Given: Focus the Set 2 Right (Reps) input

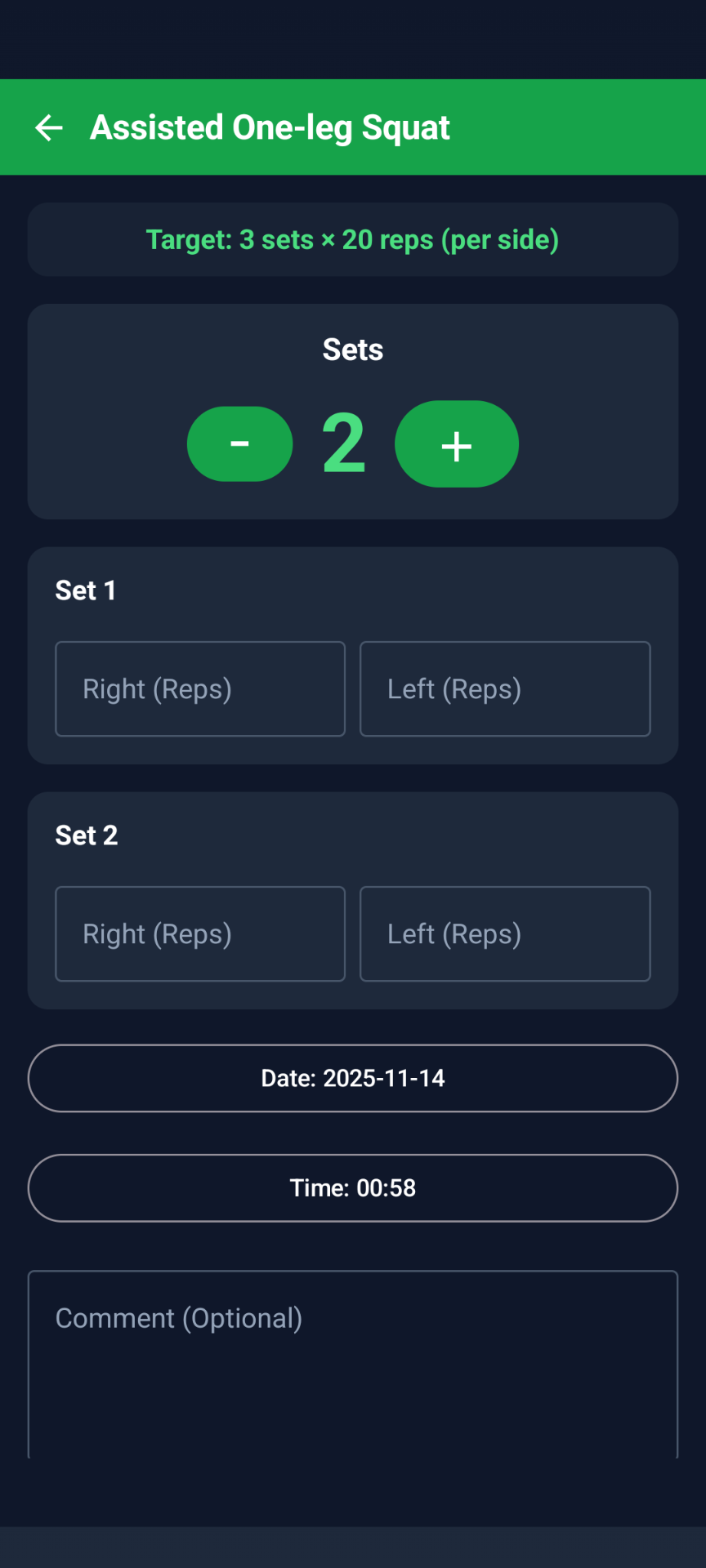Looking at the screenshot, I should coord(200,933).
